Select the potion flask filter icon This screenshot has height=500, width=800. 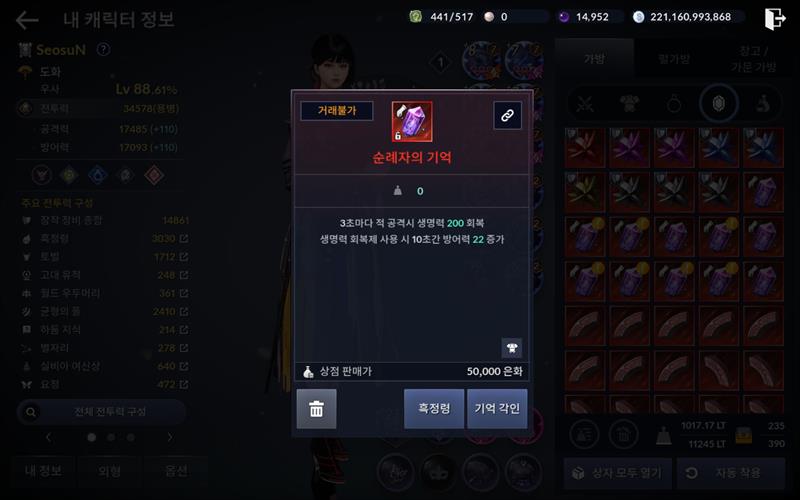pyautogui.click(x=763, y=104)
